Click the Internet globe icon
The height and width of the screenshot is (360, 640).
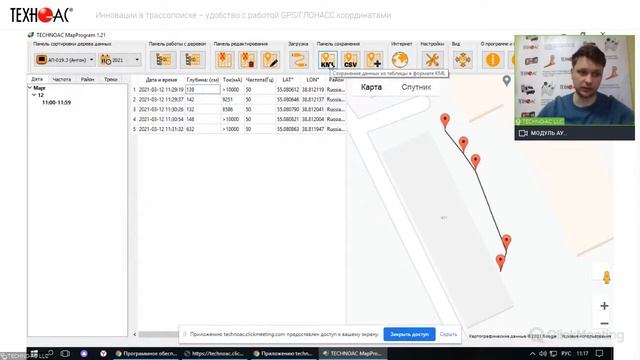[x=400, y=60]
